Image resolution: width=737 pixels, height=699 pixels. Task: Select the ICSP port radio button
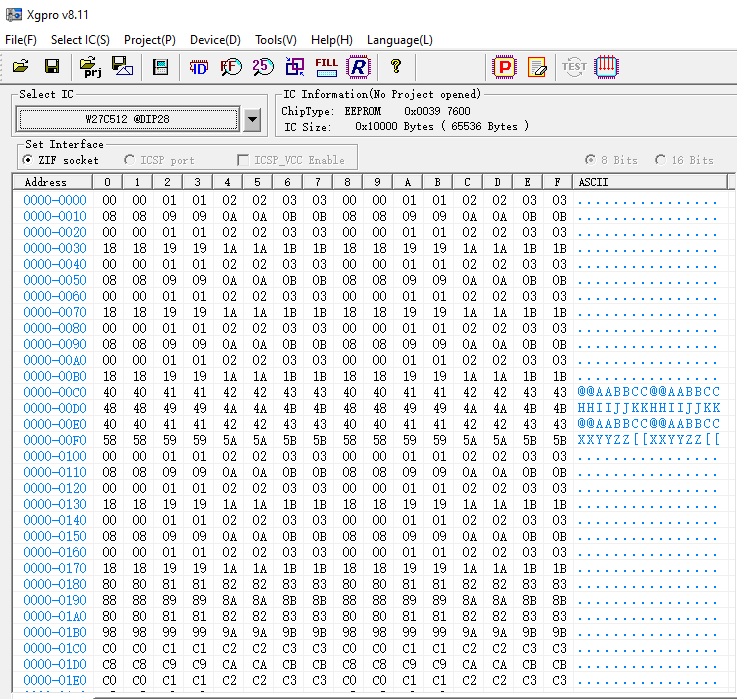click(x=129, y=160)
